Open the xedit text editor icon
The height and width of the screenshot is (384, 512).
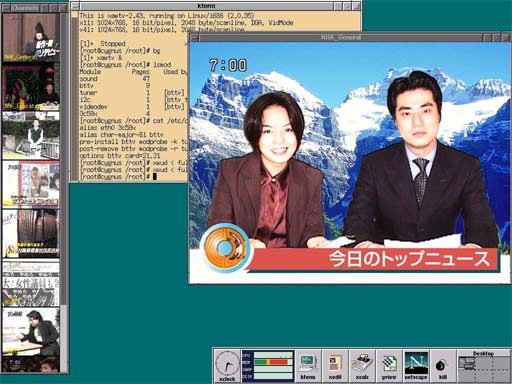click(x=335, y=366)
